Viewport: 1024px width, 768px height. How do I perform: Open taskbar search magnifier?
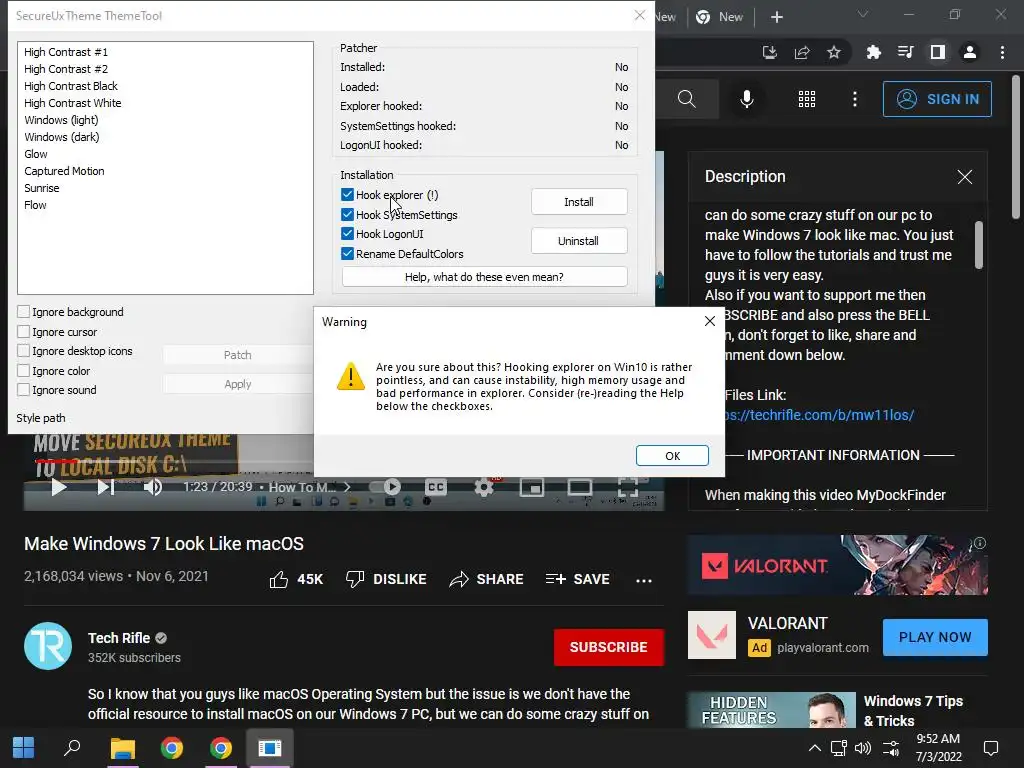click(72, 748)
